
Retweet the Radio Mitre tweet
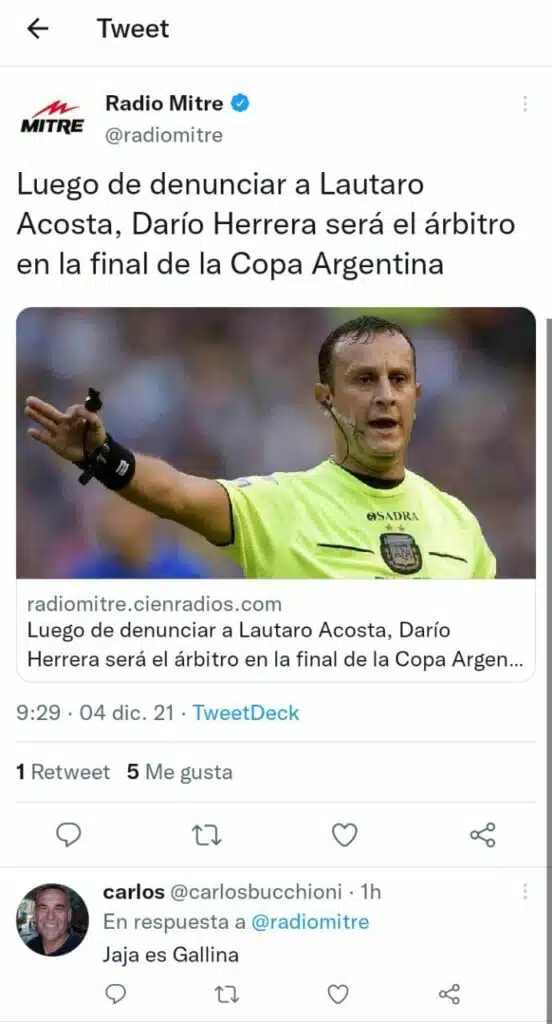click(x=207, y=835)
